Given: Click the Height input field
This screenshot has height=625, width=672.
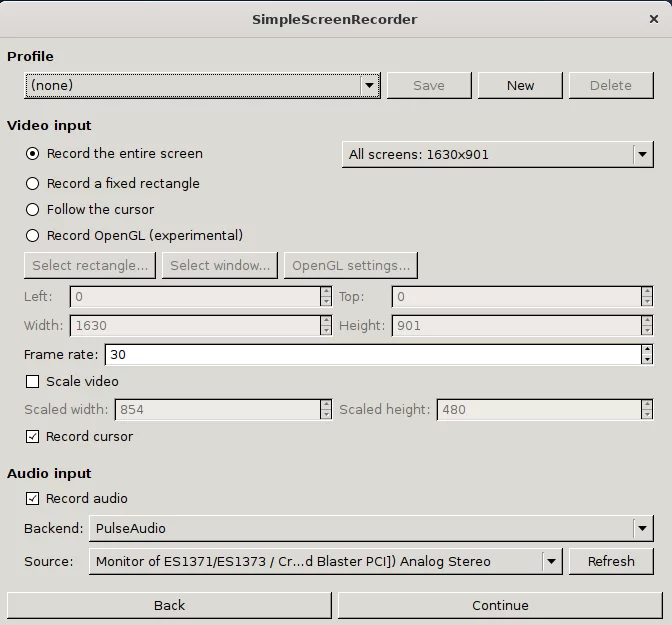Looking at the screenshot, I should pyautogui.click(x=516, y=325).
